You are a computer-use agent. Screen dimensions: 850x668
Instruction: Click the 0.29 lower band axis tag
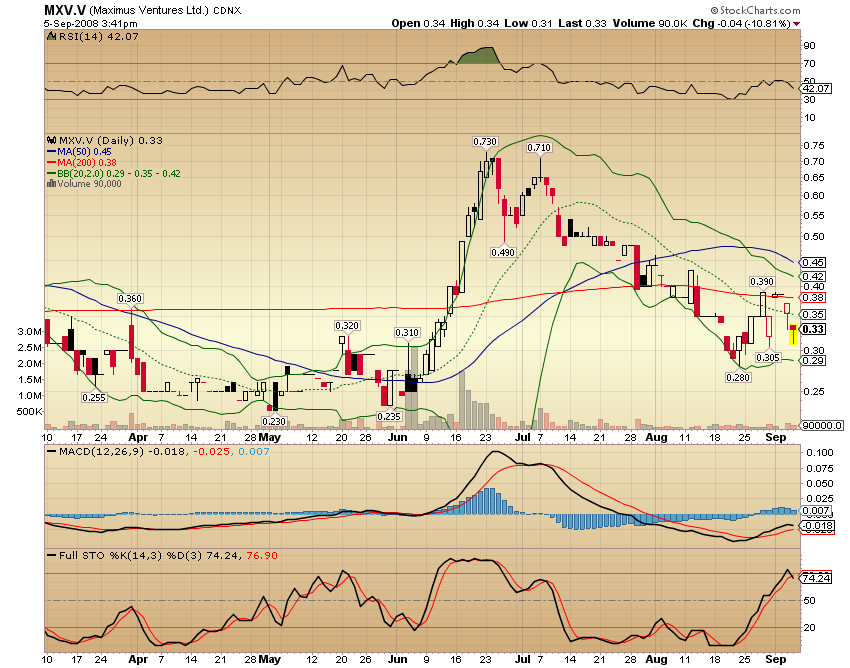[813, 361]
